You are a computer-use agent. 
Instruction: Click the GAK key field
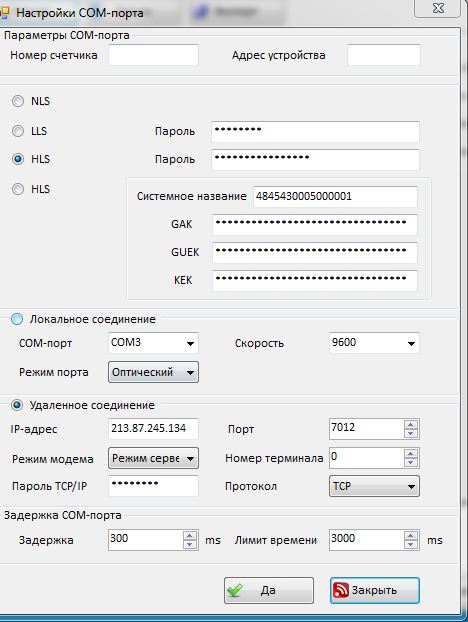pos(315,225)
